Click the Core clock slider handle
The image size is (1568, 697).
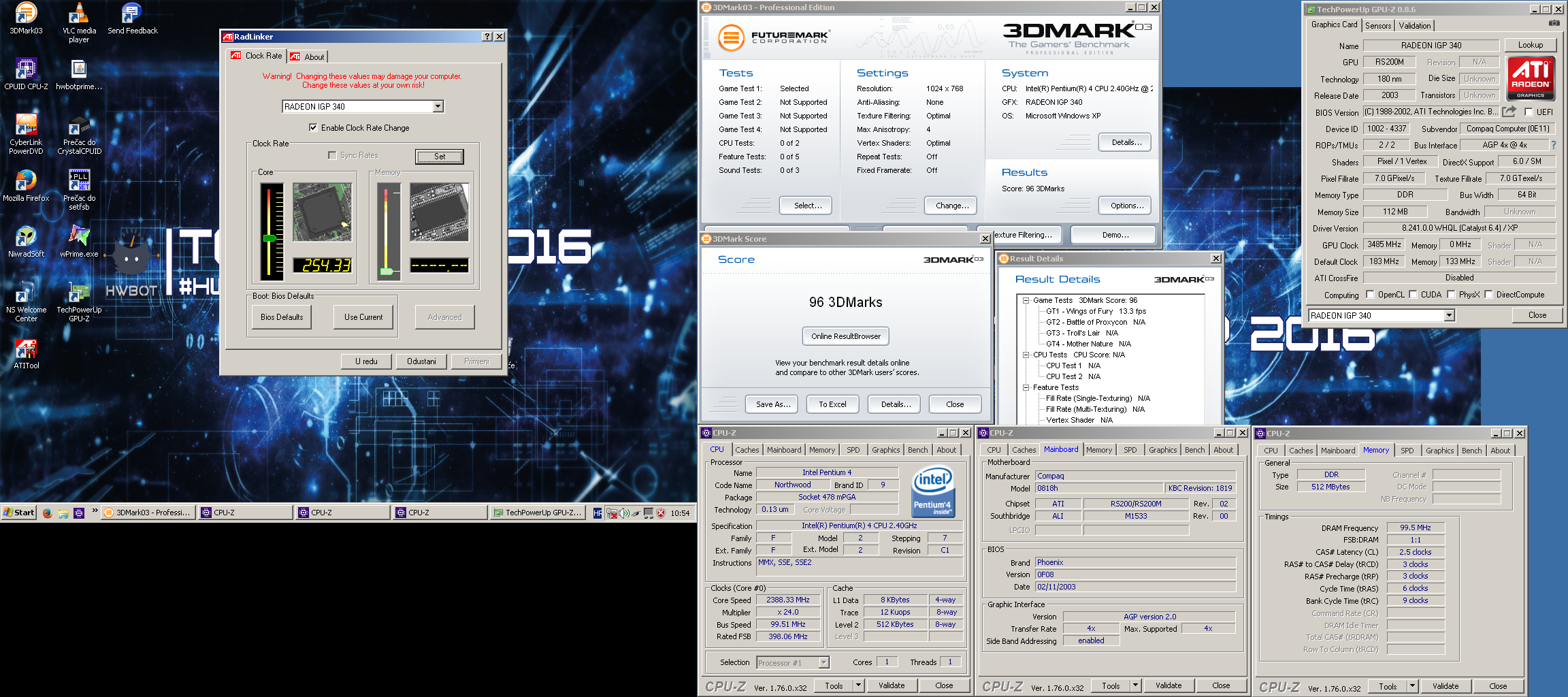coord(269,238)
